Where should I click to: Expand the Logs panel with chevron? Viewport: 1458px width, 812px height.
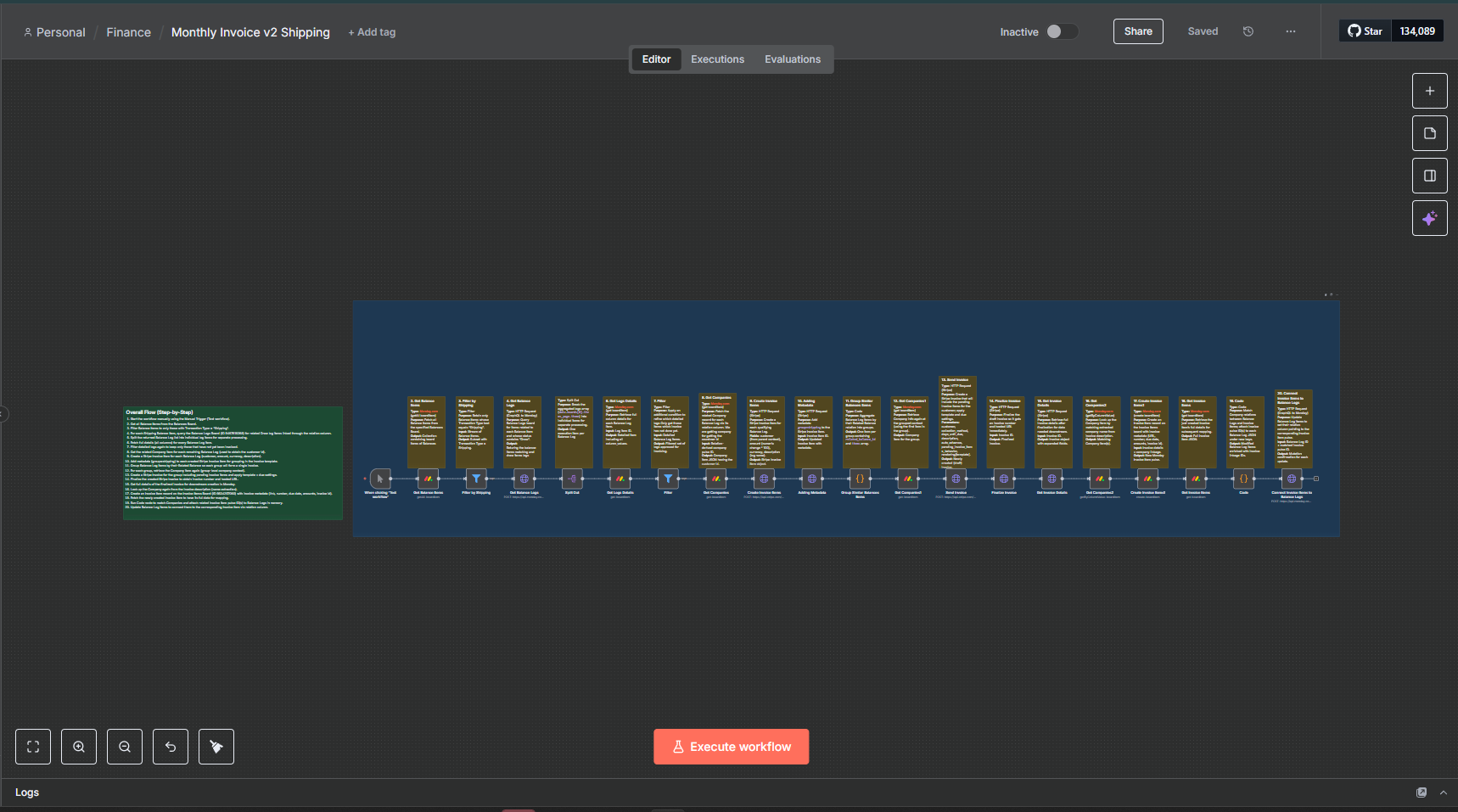point(1443,792)
